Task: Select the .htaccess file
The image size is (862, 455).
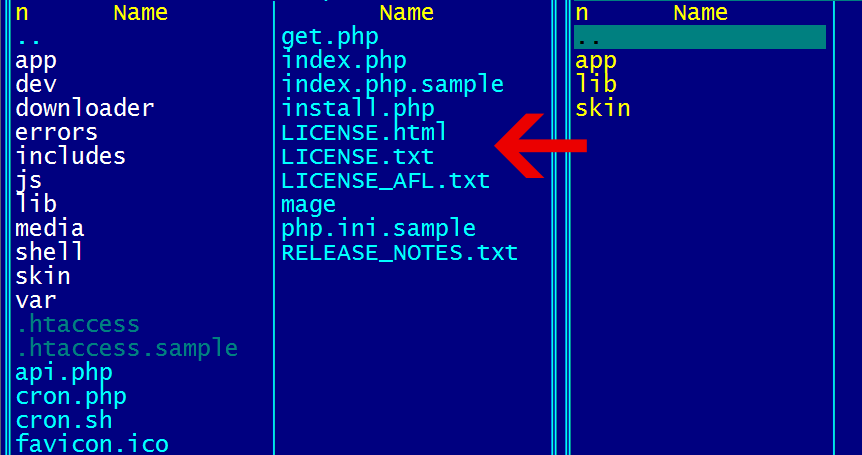Action: tap(78, 324)
